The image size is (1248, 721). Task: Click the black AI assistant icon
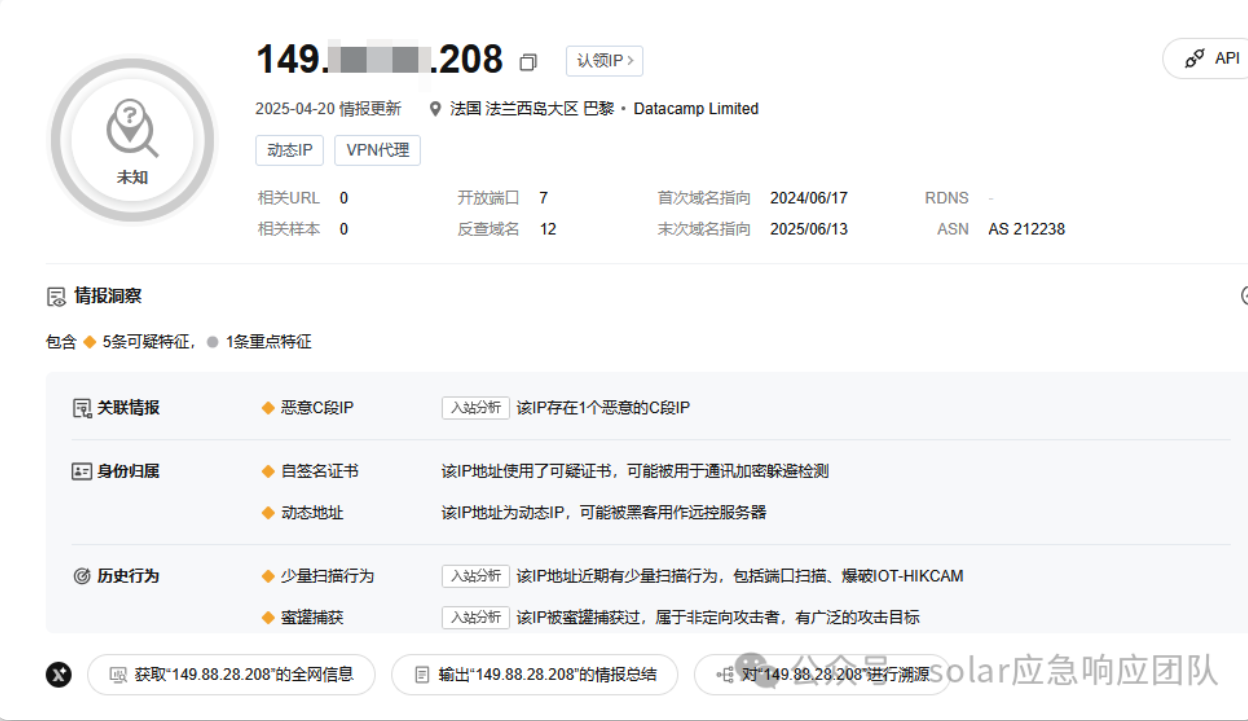pyautogui.click(x=59, y=675)
